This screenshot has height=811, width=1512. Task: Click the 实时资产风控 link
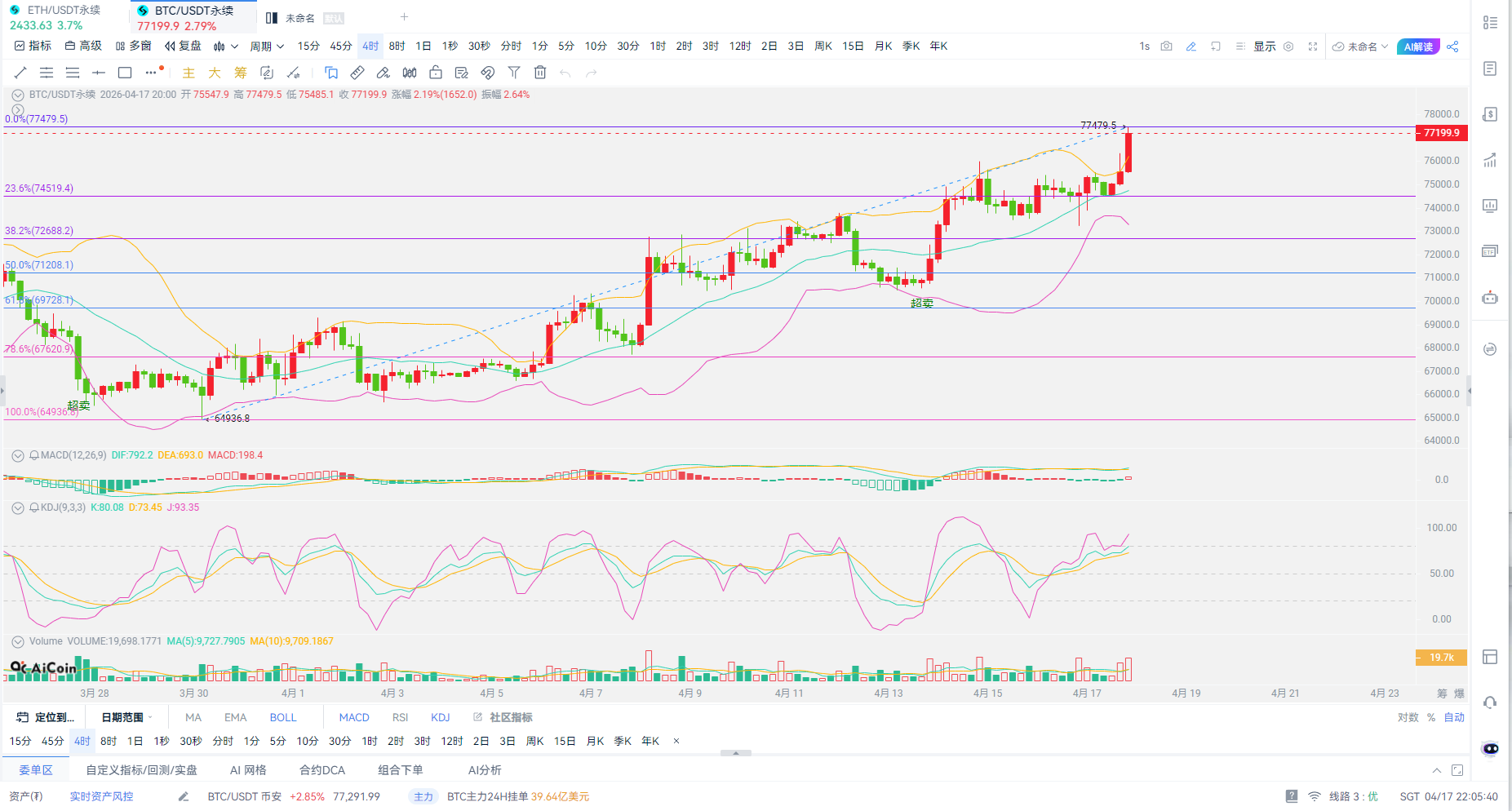click(101, 796)
